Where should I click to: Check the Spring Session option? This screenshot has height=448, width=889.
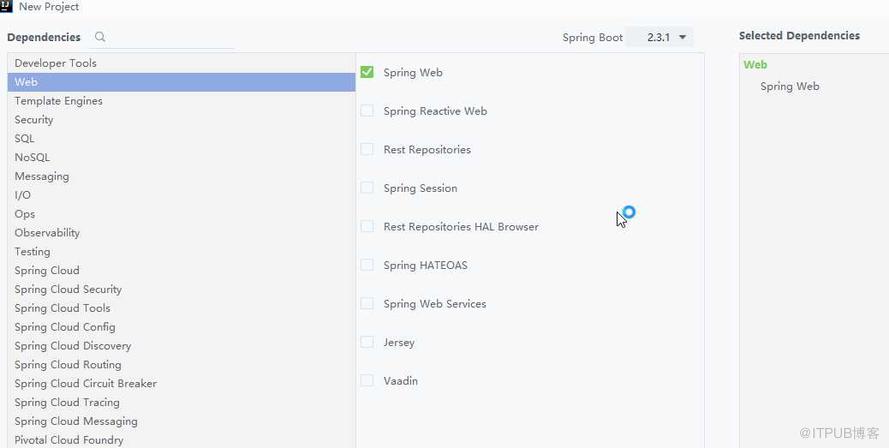click(367, 188)
